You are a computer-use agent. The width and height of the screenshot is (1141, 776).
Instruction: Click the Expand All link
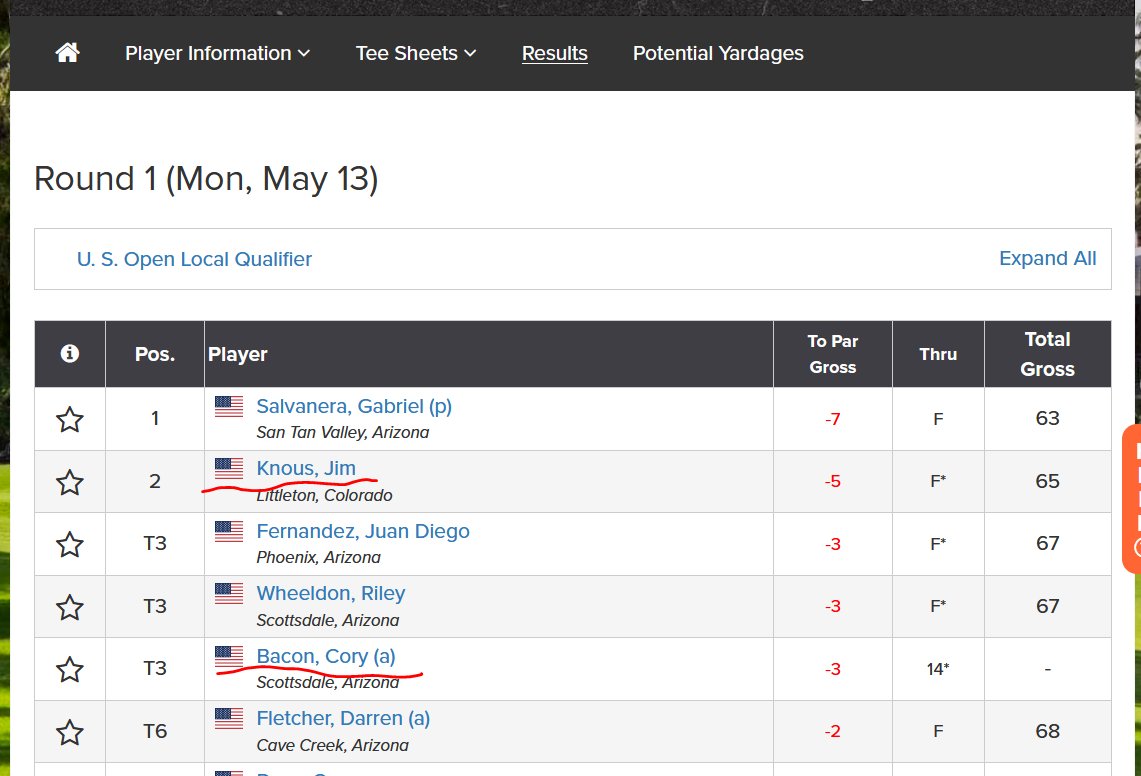coord(1047,258)
